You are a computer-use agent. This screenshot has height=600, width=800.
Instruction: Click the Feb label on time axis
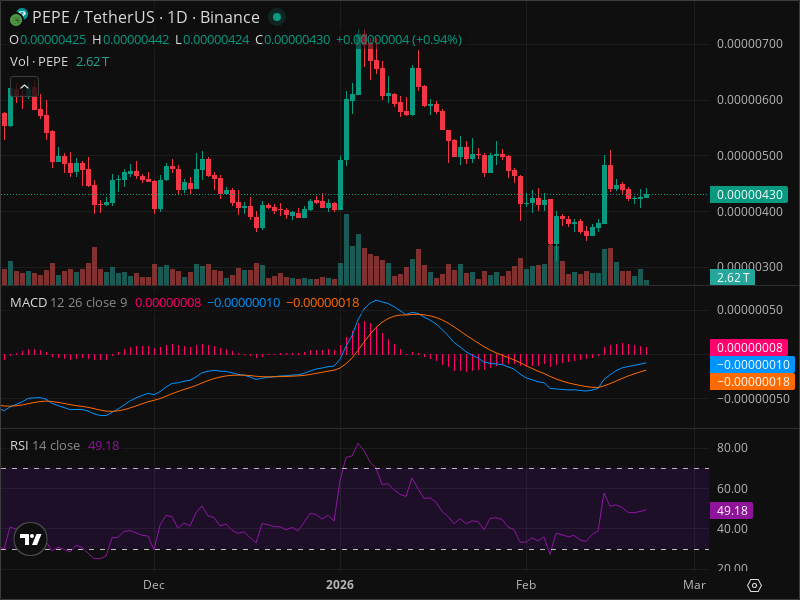(526, 585)
